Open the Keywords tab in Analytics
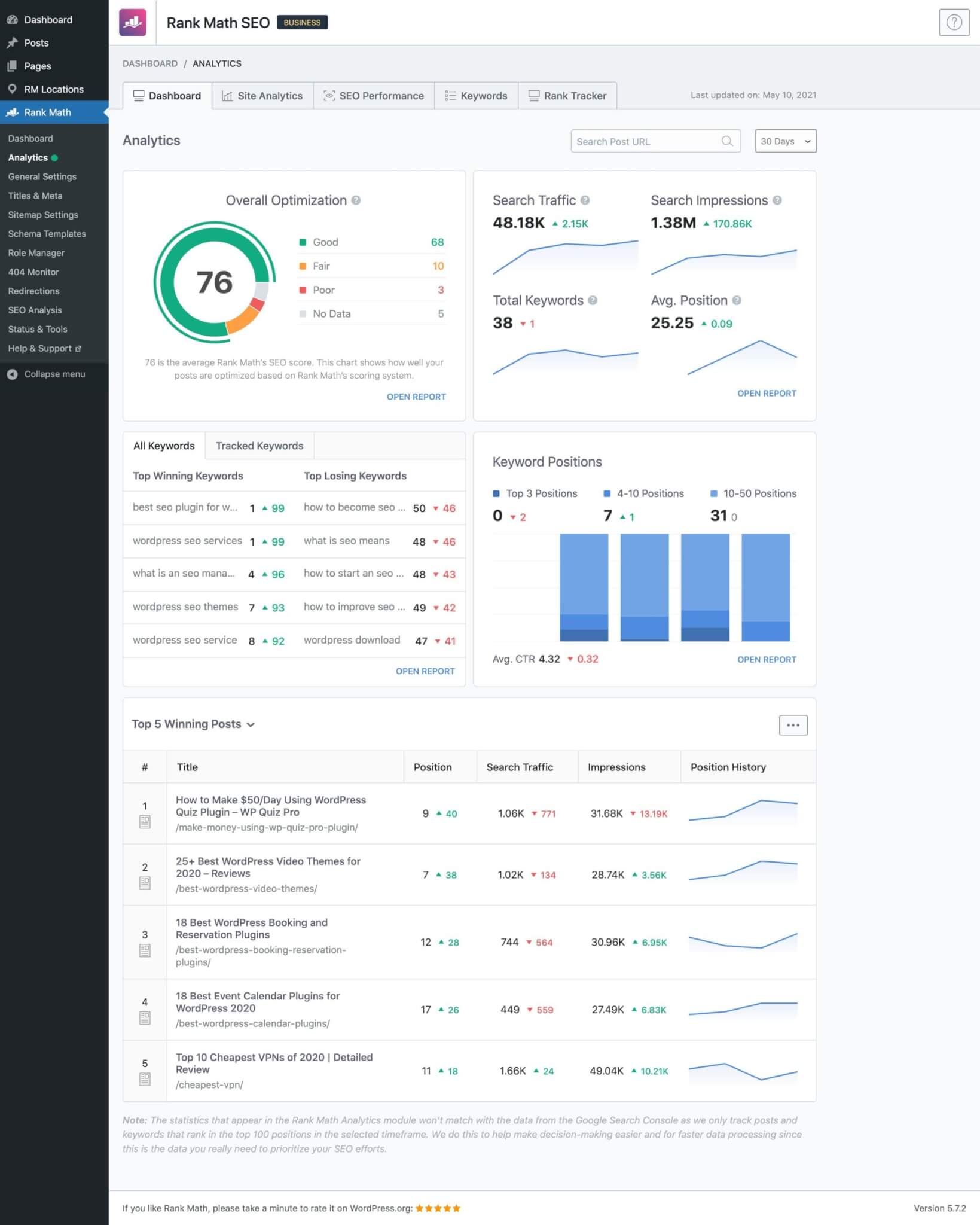The height and width of the screenshot is (1225, 980). point(477,95)
